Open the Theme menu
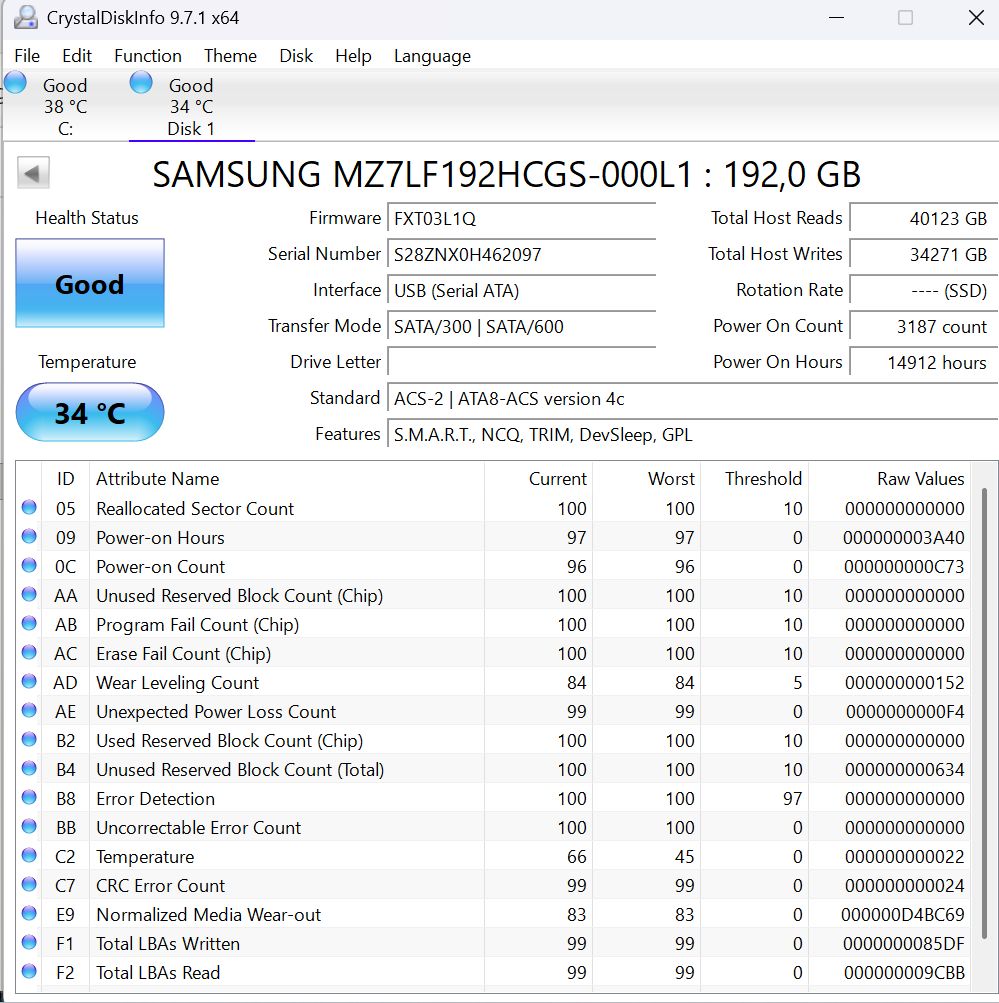The width and height of the screenshot is (999, 1003). coord(230,56)
